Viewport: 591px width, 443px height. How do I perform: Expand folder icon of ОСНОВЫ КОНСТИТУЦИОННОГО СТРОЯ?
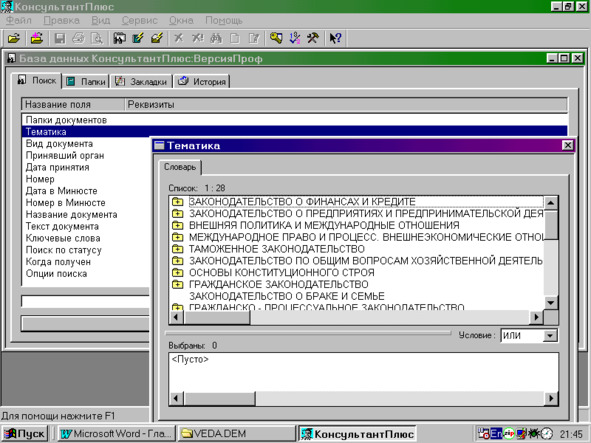click(177, 273)
